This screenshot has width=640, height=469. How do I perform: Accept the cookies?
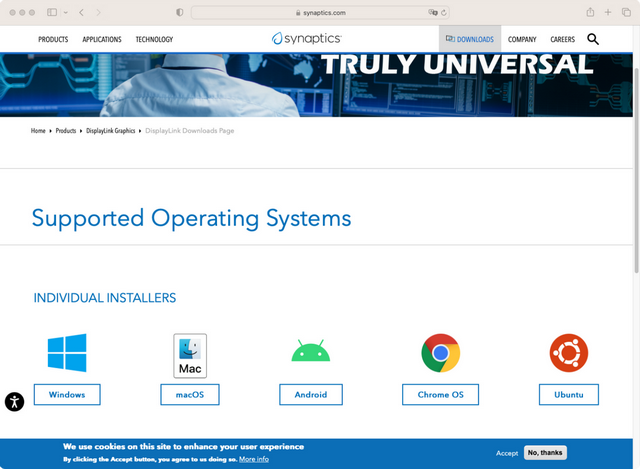[x=507, y=453]
